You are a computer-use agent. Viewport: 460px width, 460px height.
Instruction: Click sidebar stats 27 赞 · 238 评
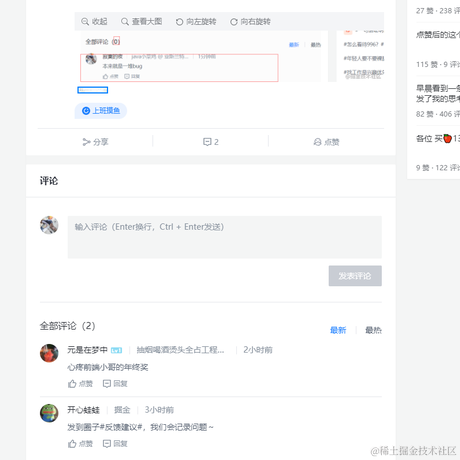438,11
